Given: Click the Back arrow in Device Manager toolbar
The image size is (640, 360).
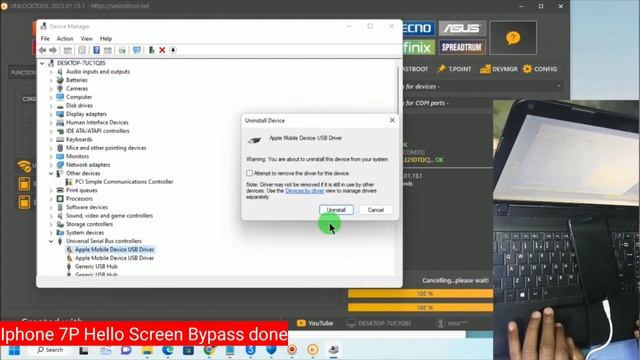Looking at the screenshot, I should (x=42, y=50).
